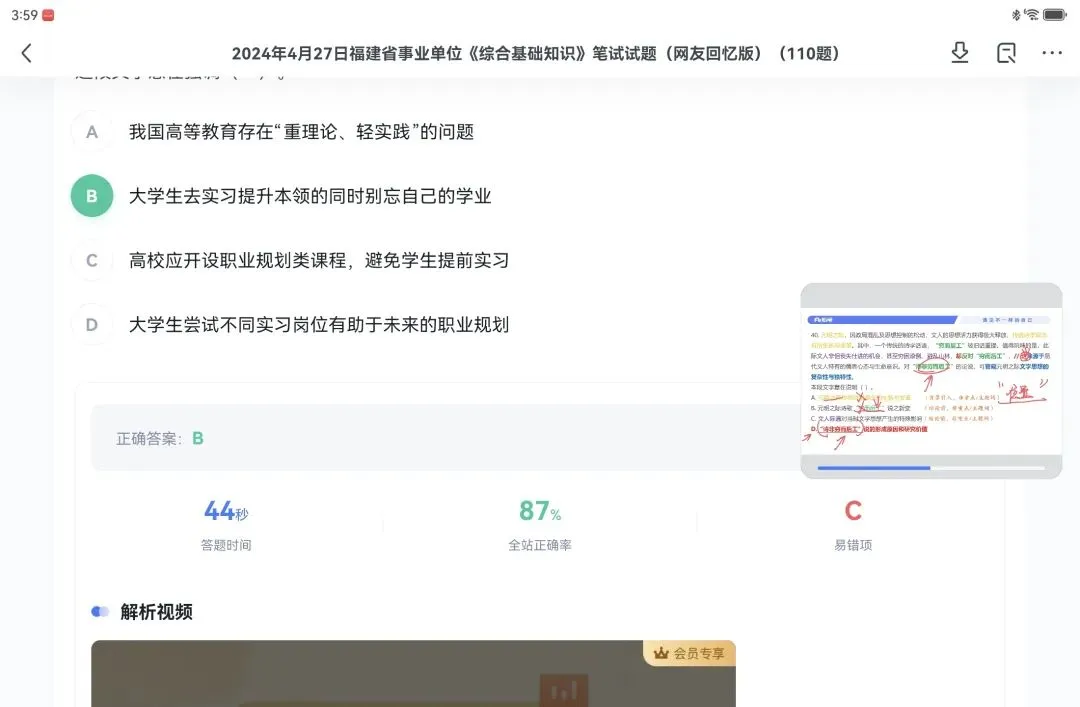
Task: Tap the download icon for this exam paper
Action: tap(959, 52)
